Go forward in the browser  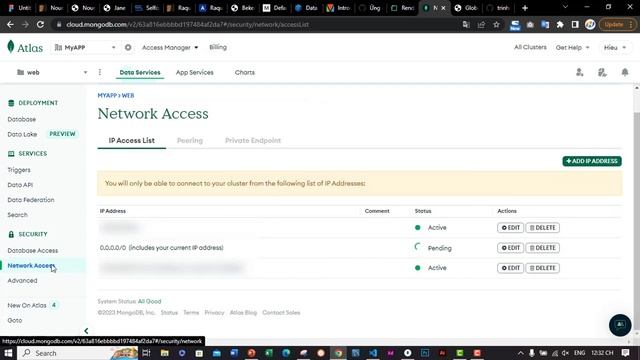pos(25,24)
